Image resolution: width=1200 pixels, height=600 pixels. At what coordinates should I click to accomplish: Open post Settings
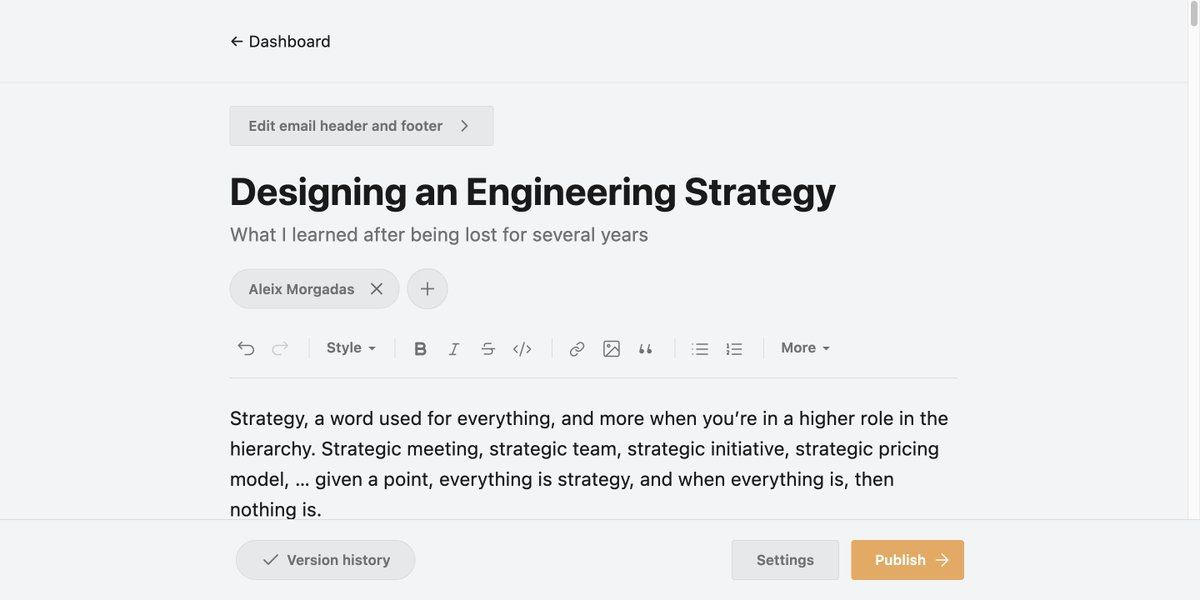tap(785, 560)
